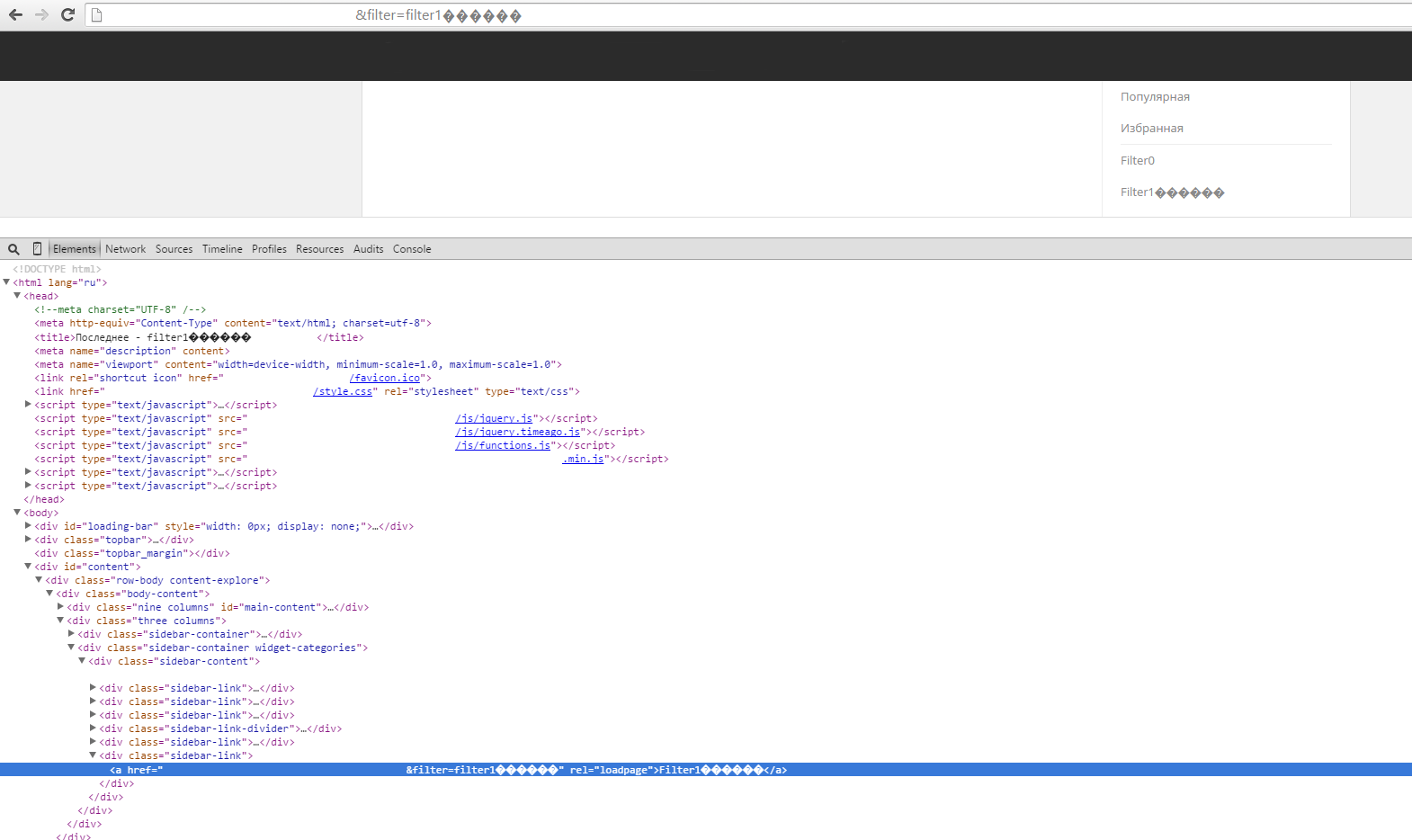The width and height of the screenshot is (1412, 840).
Task: Select the meta viewport row
Action: 298,364
